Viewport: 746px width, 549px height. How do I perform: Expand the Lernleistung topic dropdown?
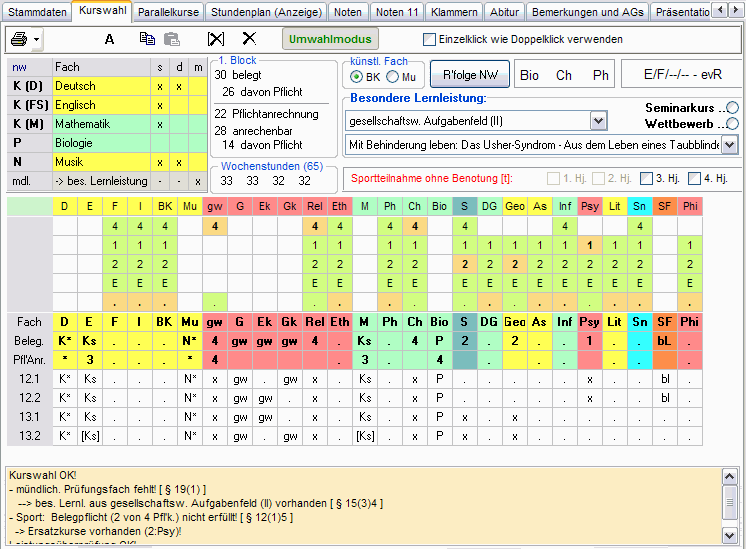click(728, 145)
